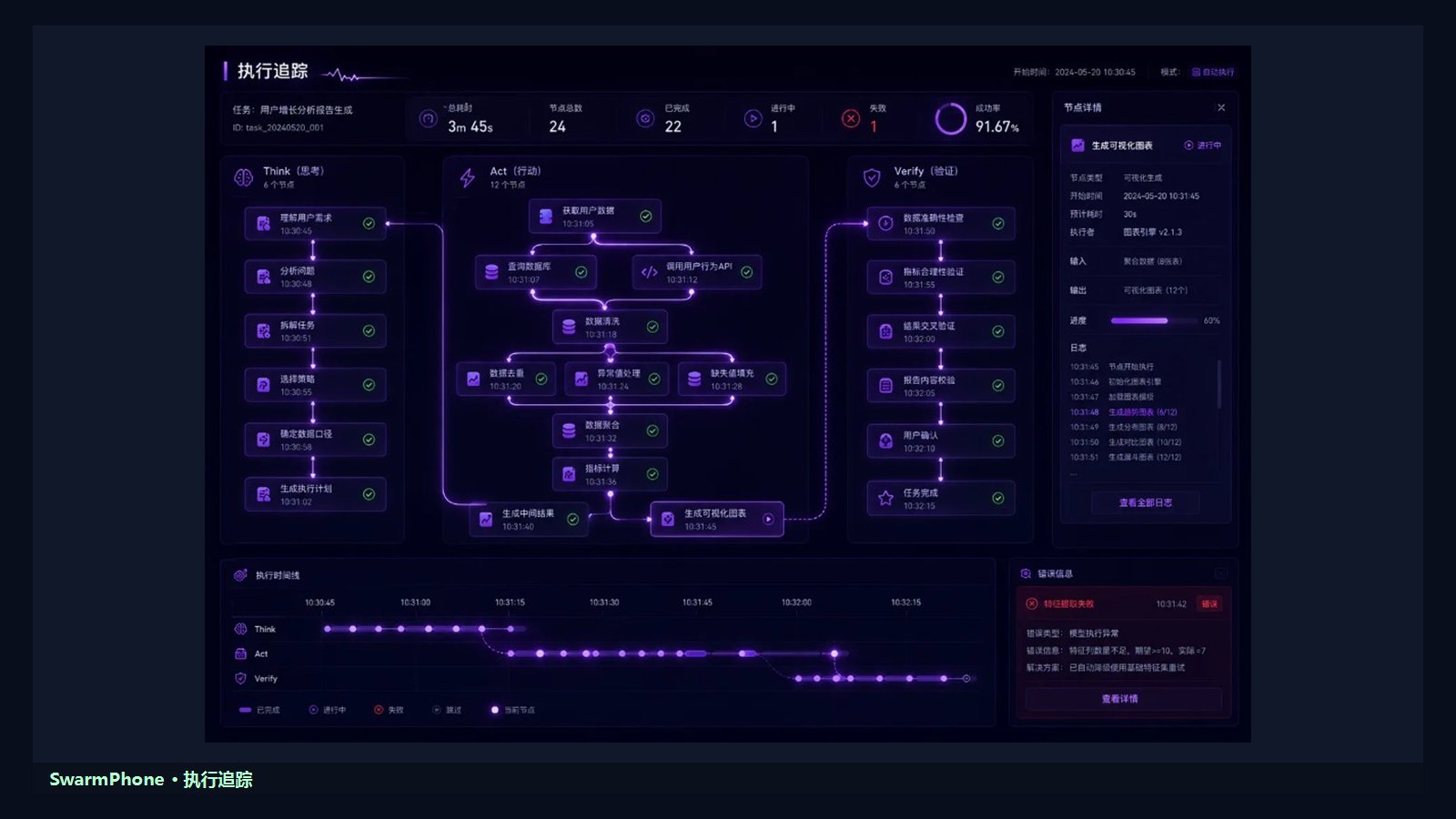This screenshot has height=819, width=1456.
Task: Click the code icon on 调用用户行为API node
Action: (x=649, y=272)
